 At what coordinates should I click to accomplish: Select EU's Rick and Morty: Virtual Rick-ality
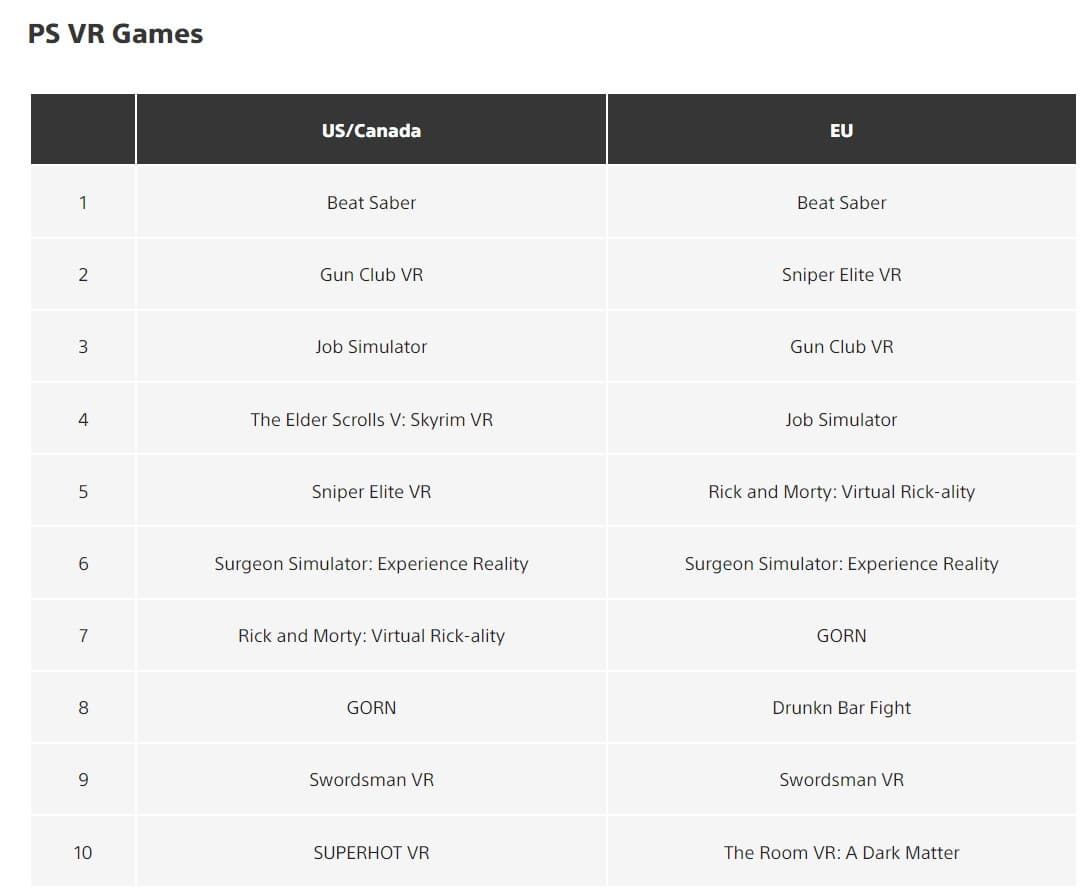coord(841,492)
